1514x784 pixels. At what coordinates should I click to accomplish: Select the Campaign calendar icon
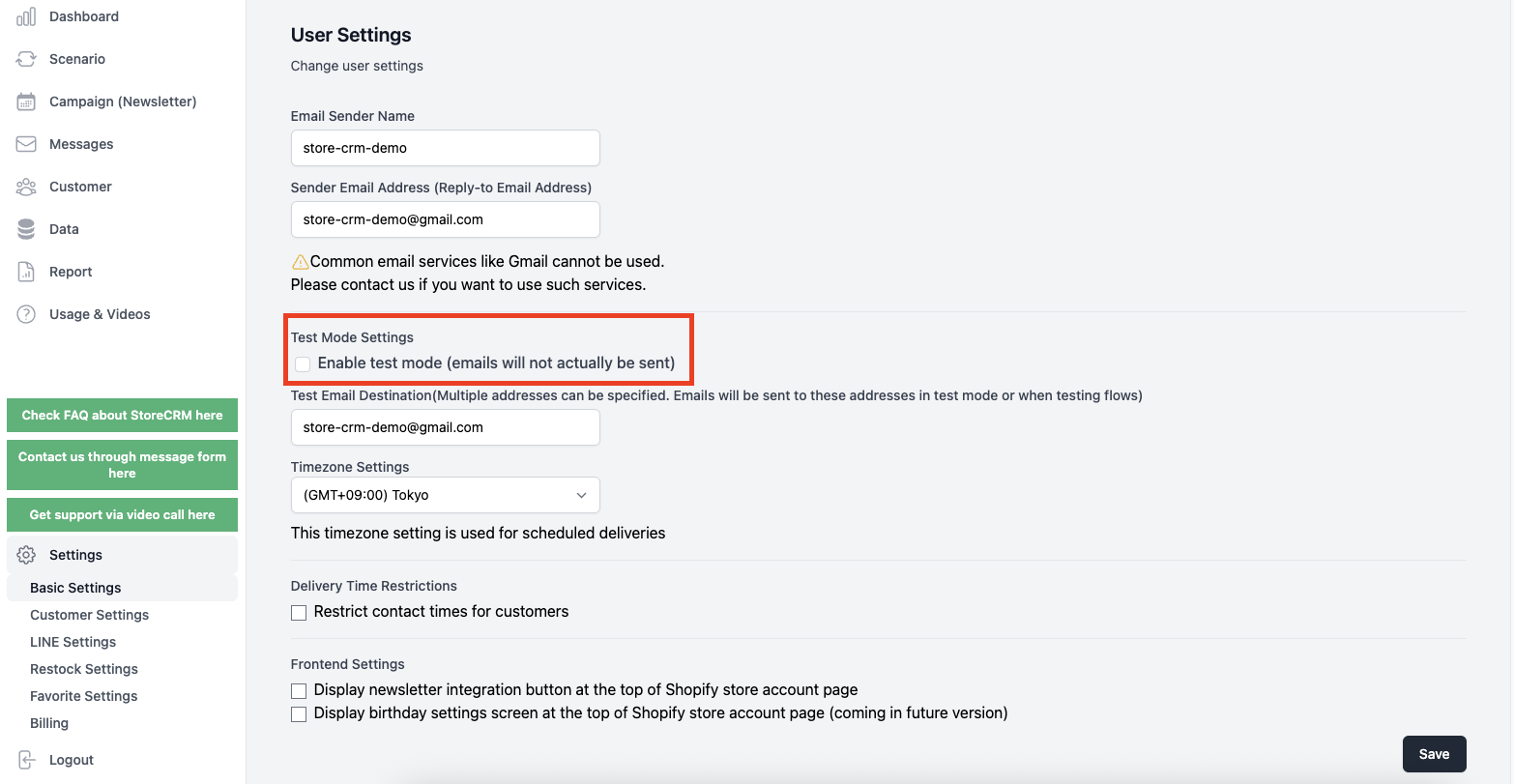26,102
